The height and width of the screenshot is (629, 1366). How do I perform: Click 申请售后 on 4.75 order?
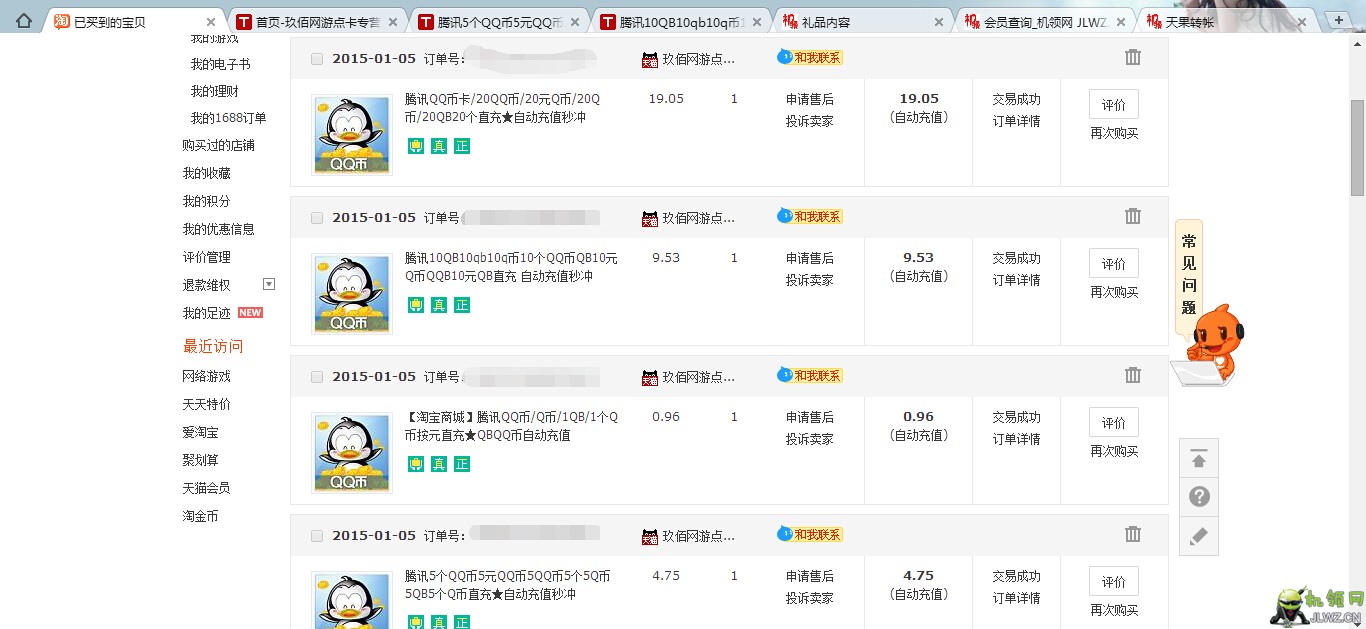[809, 576]
